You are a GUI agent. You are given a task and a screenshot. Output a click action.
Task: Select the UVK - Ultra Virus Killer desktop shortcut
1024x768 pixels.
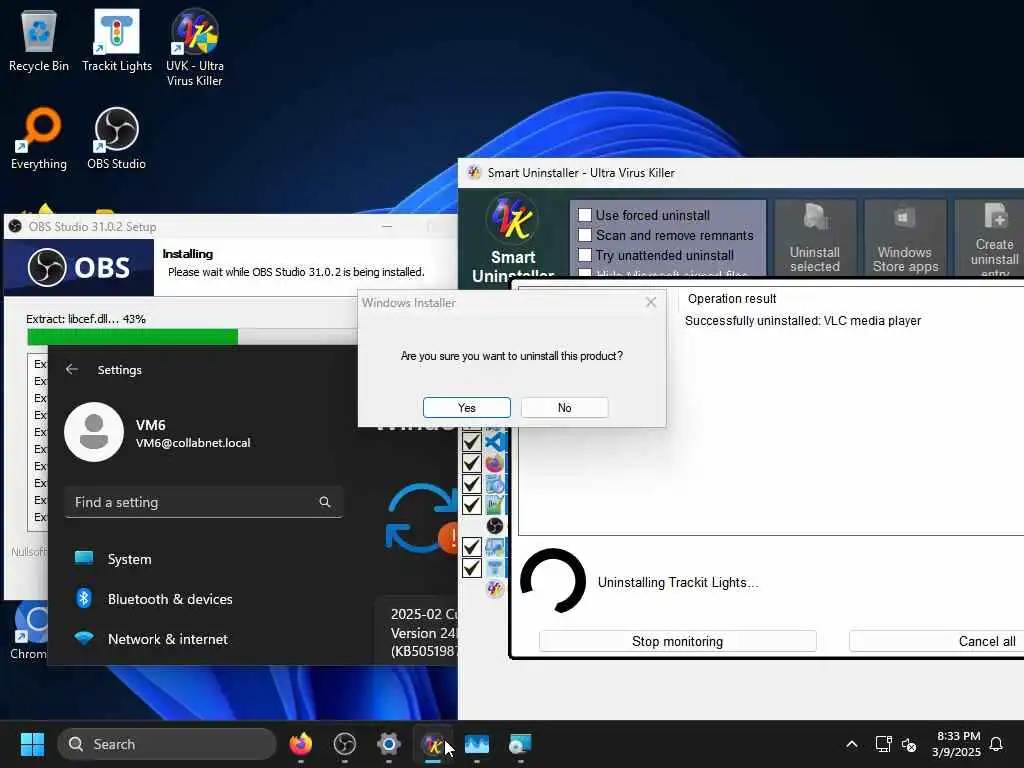click(x=195, y=47)
